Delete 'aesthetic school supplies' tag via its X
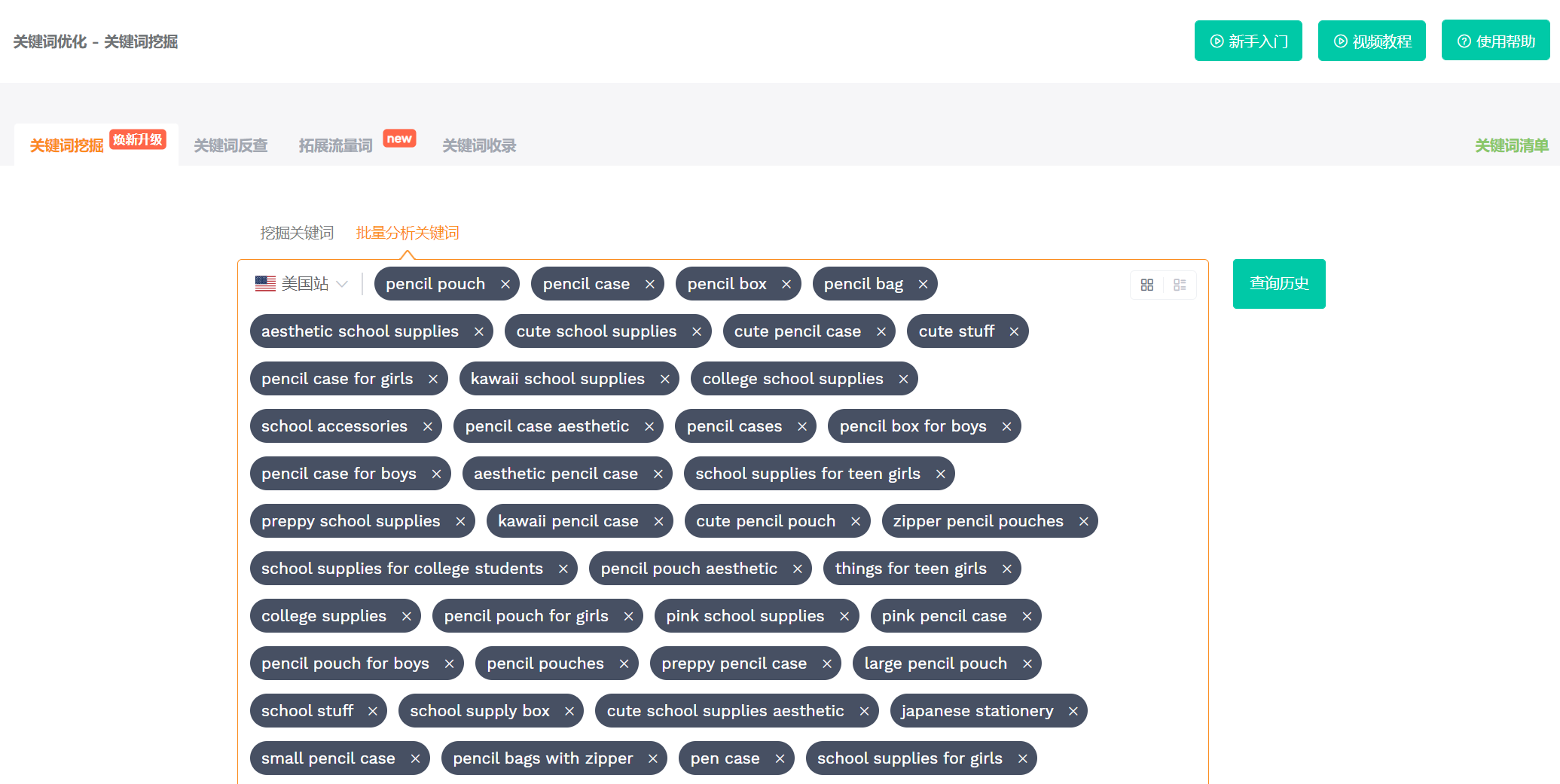1560x784 pixels. (x=478, y=332)
